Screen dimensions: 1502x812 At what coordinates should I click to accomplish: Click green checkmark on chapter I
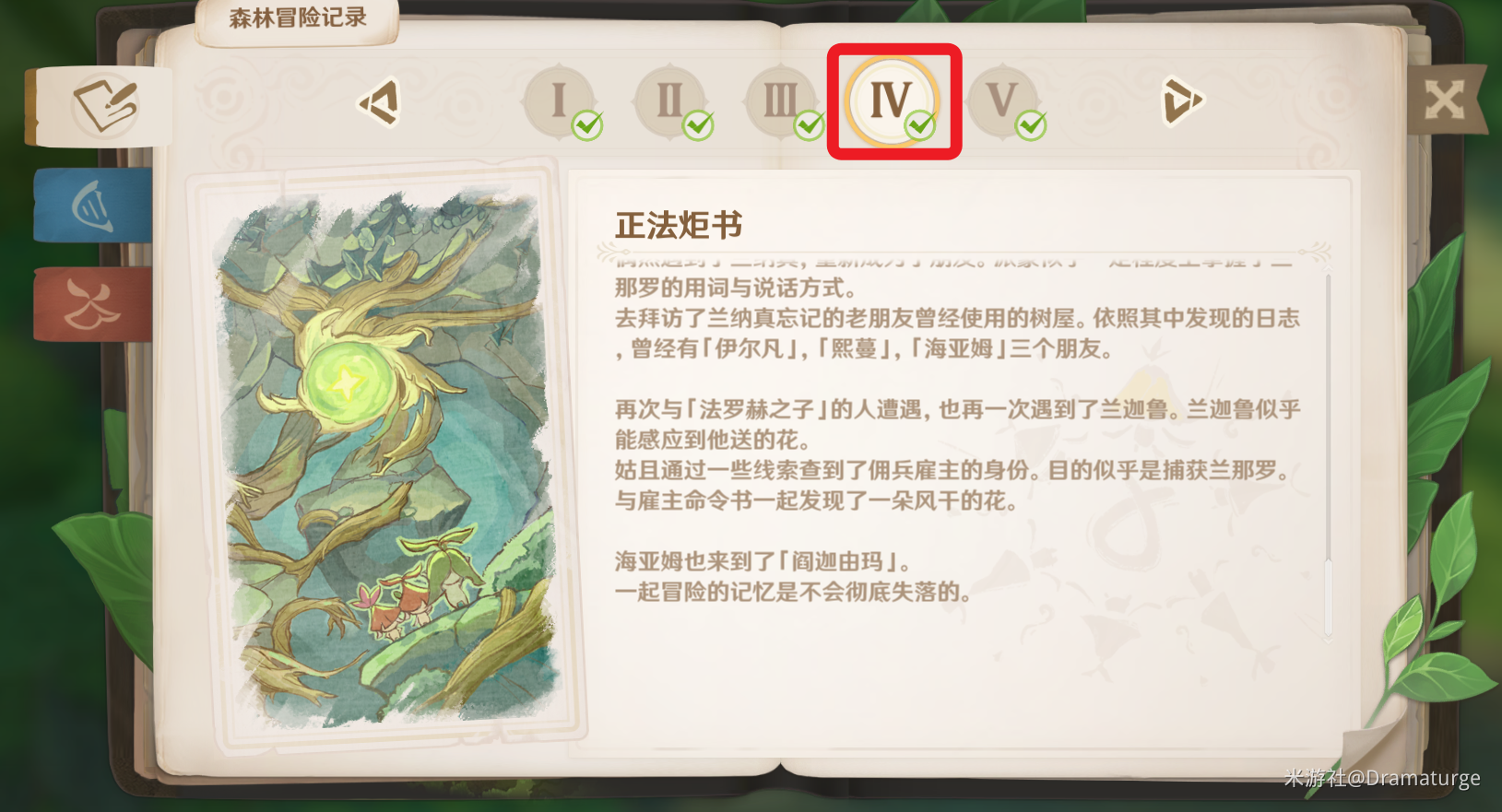click(588, 124)
